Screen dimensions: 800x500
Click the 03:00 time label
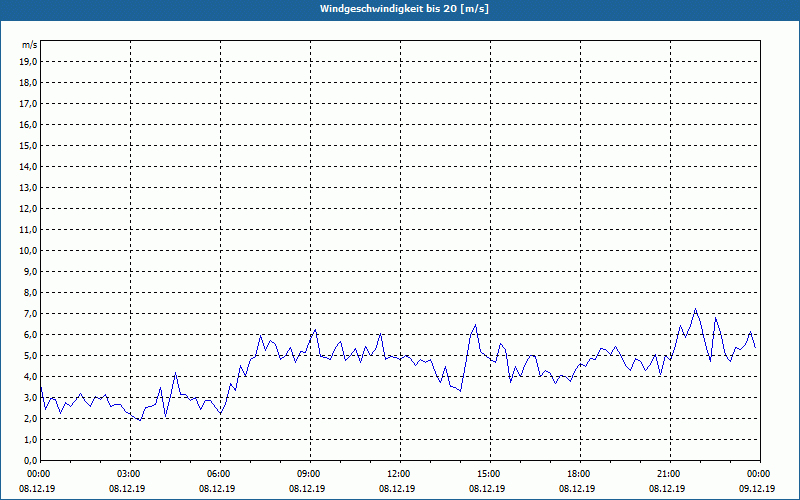point(130,474)
